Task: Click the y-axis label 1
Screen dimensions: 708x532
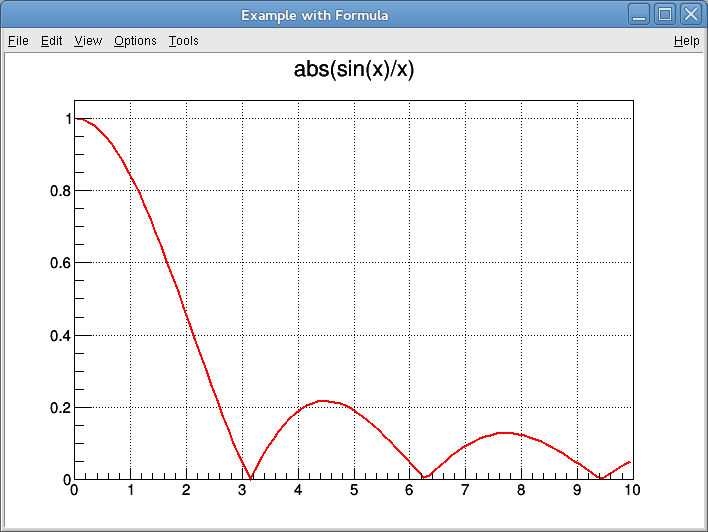Action: click(x=68, y=119)
